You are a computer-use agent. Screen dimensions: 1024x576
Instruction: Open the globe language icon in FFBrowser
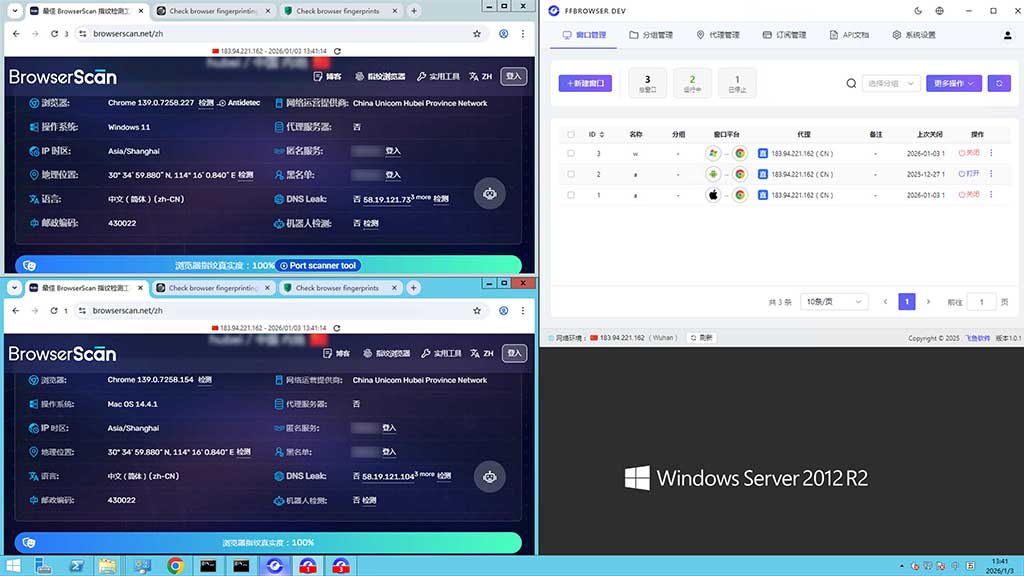pos(939,11)
